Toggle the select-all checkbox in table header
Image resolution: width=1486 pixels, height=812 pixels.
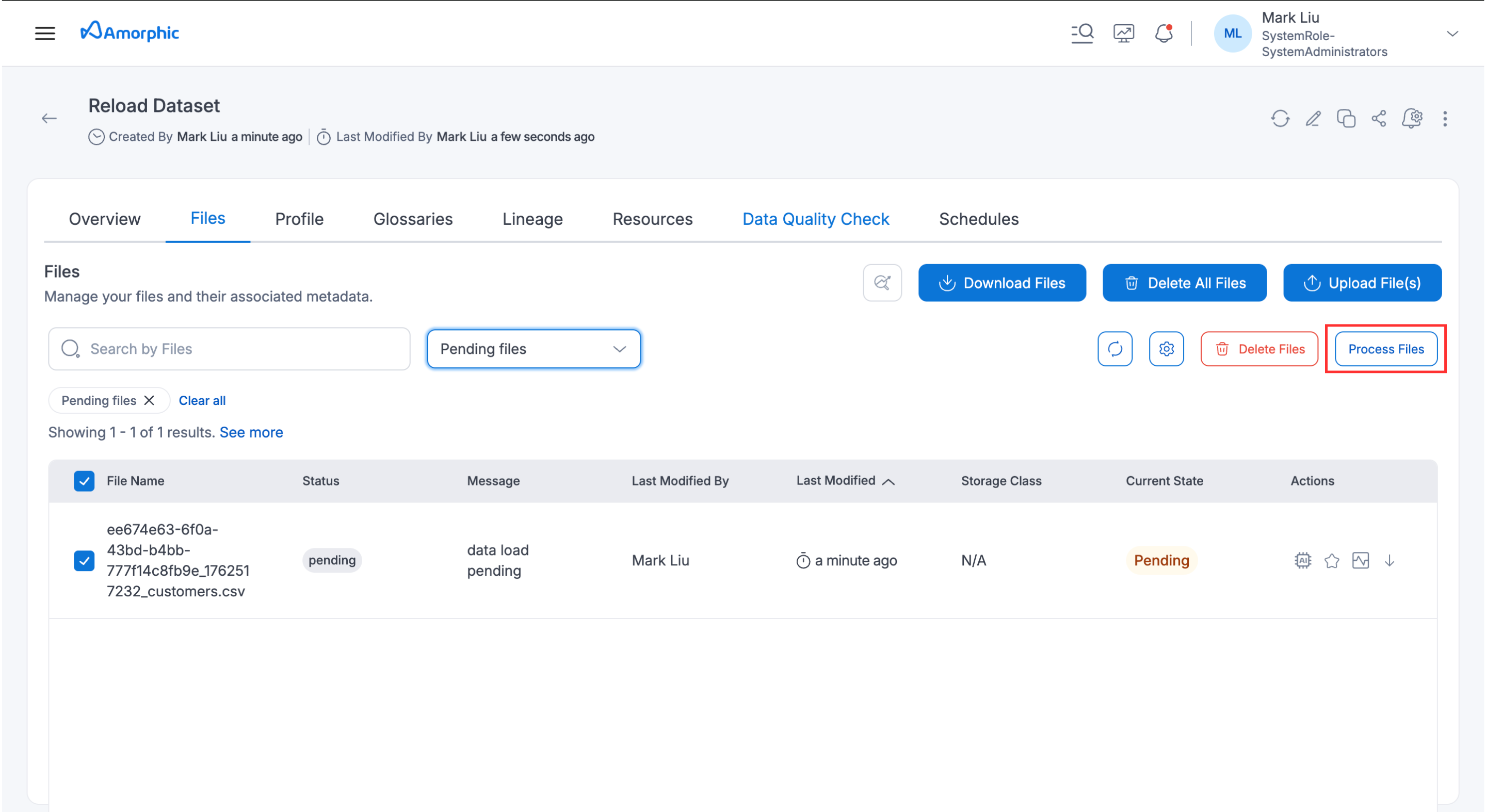[84, 480]
